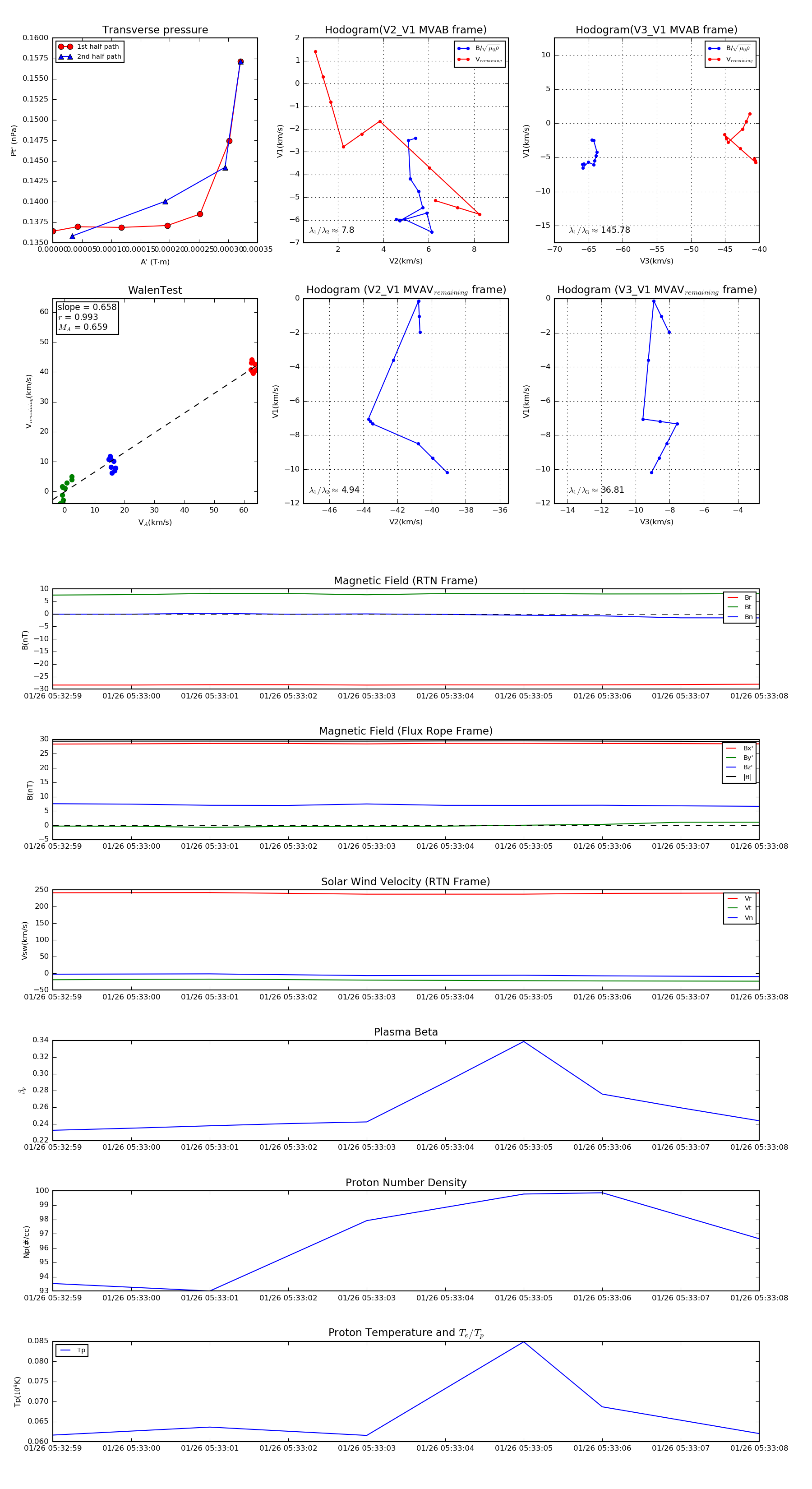Select the 'Br' legend entry
The image size is (812, 1489).
(x=740, y=598)
